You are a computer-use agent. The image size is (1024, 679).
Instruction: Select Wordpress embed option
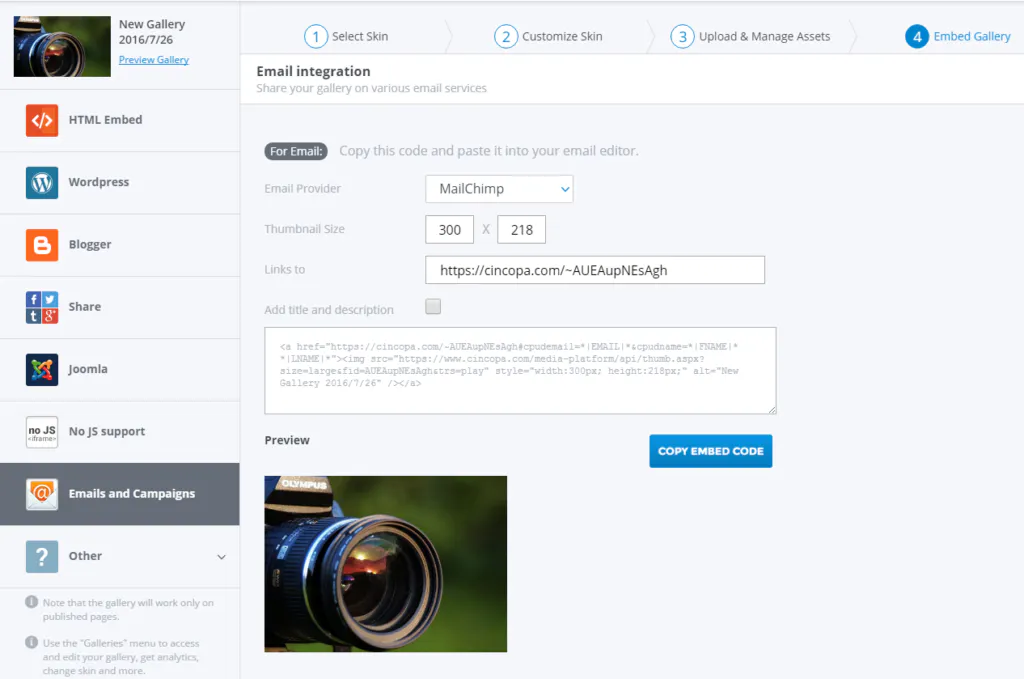(120, 183)
